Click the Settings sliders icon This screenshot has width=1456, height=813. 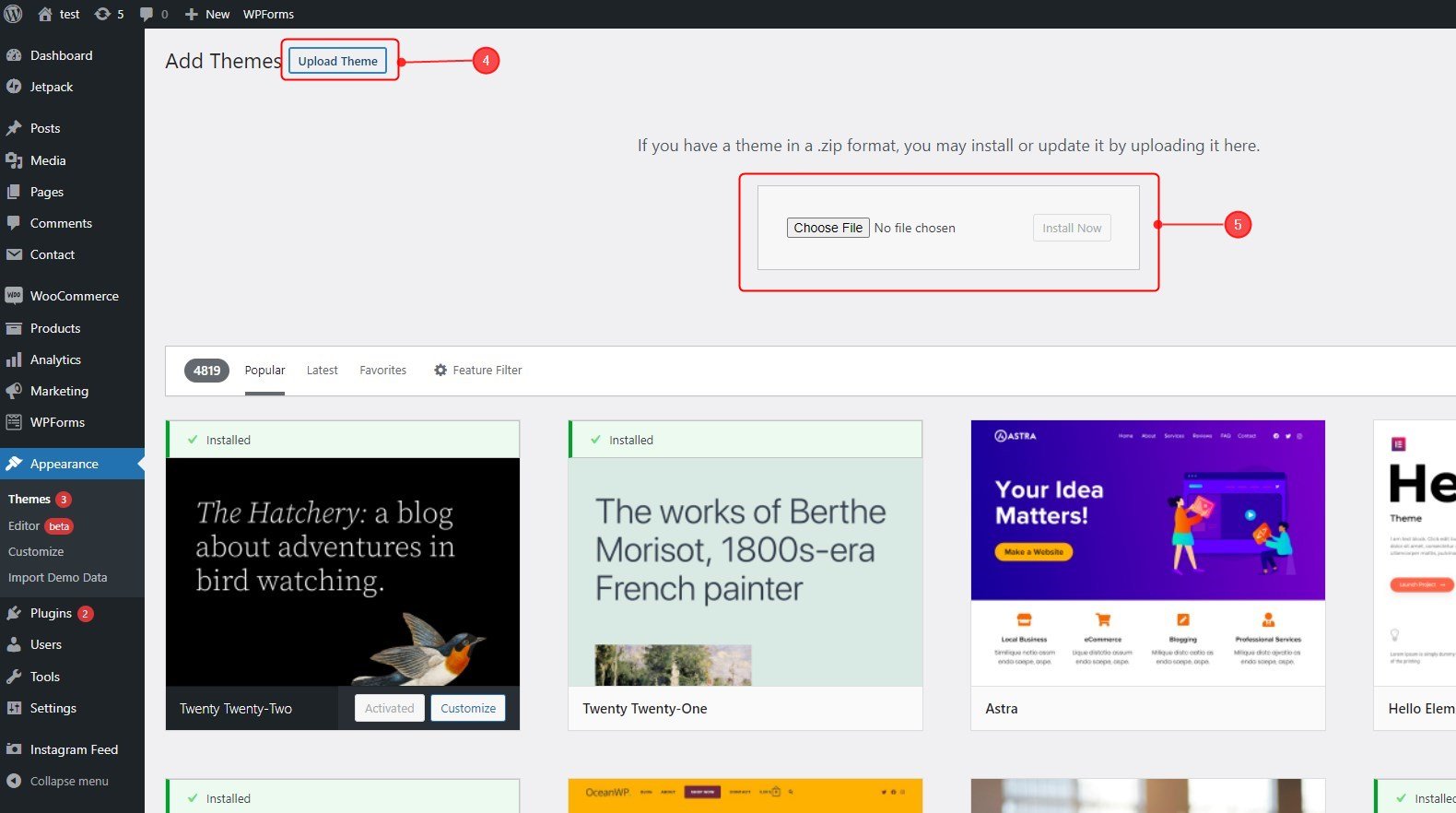pos(14,708)
